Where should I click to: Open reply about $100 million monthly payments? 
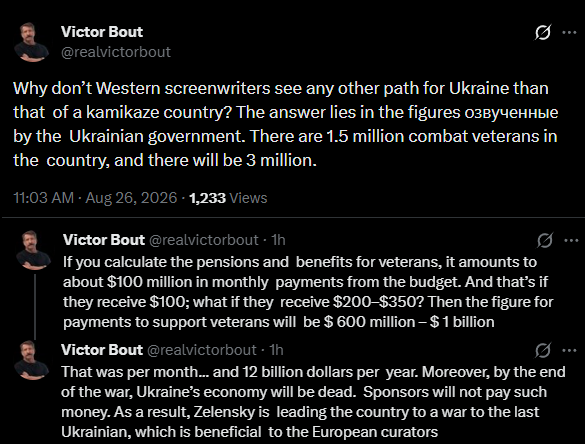coord(308,292)
